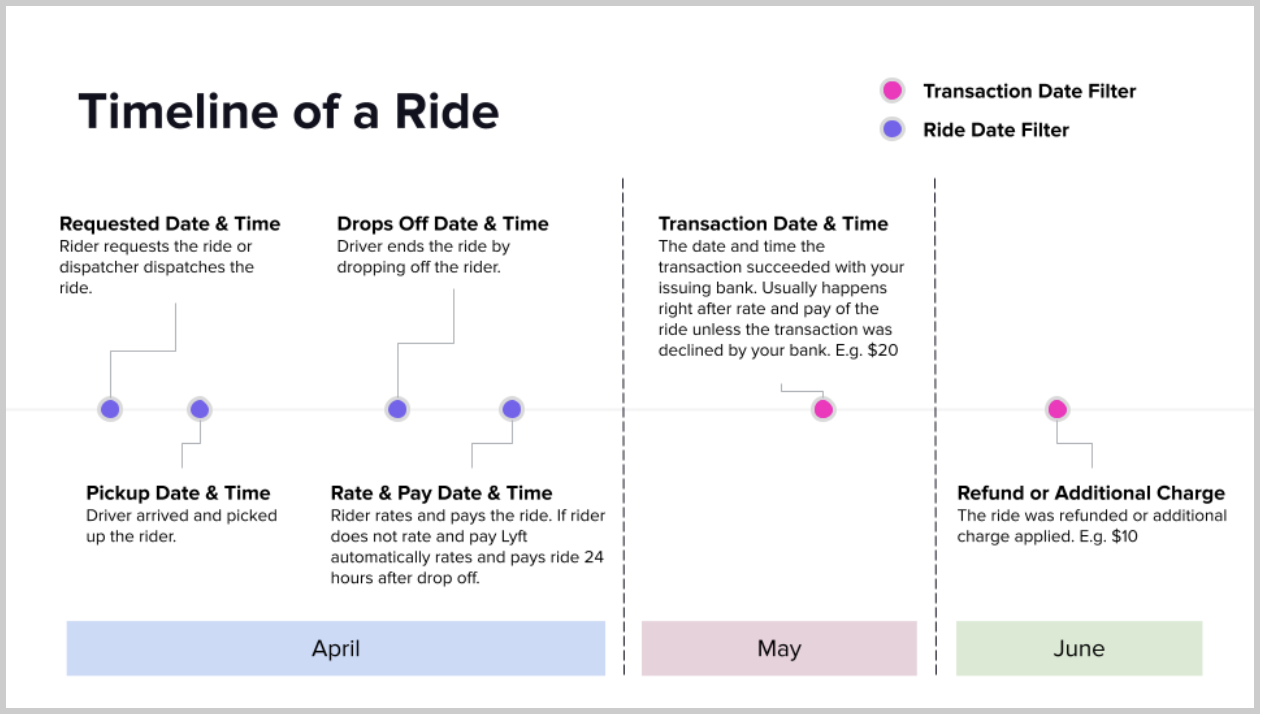Click the pink Transaction Date Filter legend dot

click(892, 91)
